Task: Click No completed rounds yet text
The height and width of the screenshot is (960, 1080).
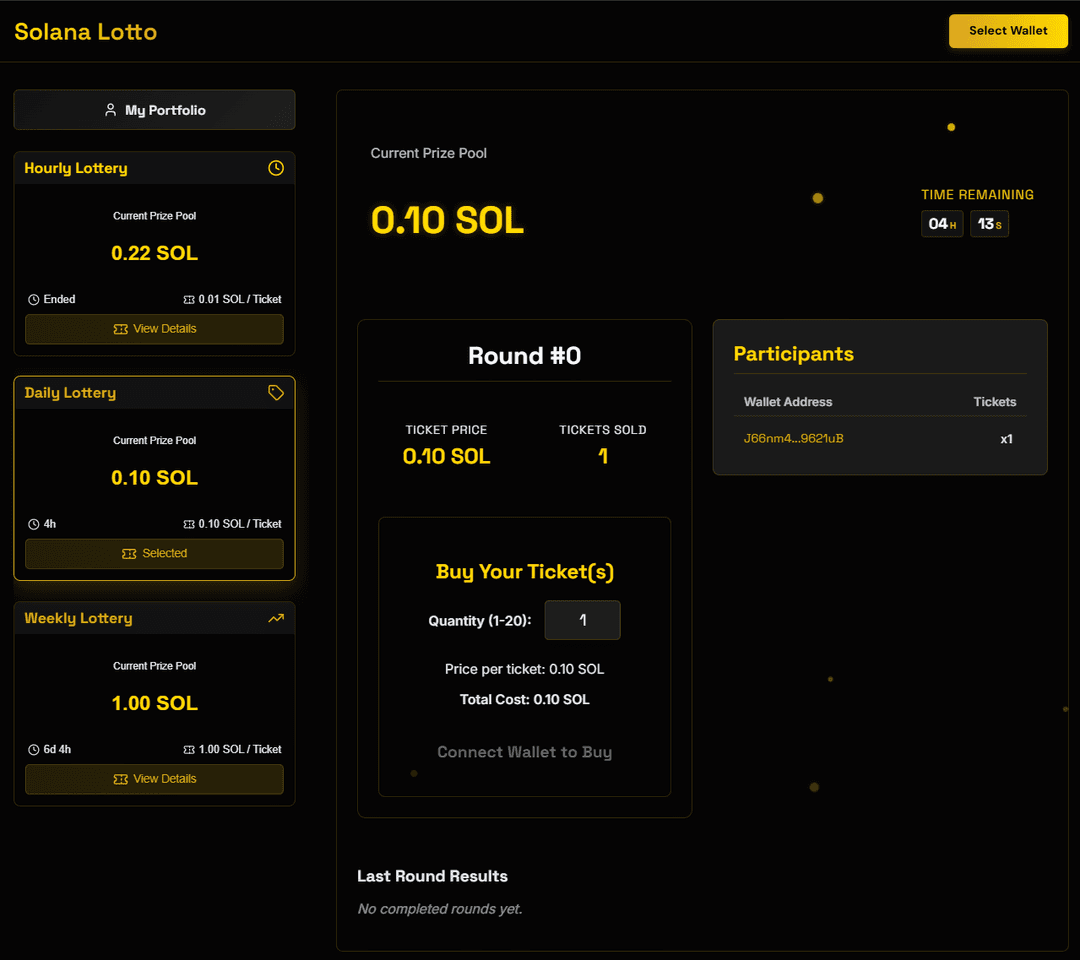Action: click(x=439, y=909)
